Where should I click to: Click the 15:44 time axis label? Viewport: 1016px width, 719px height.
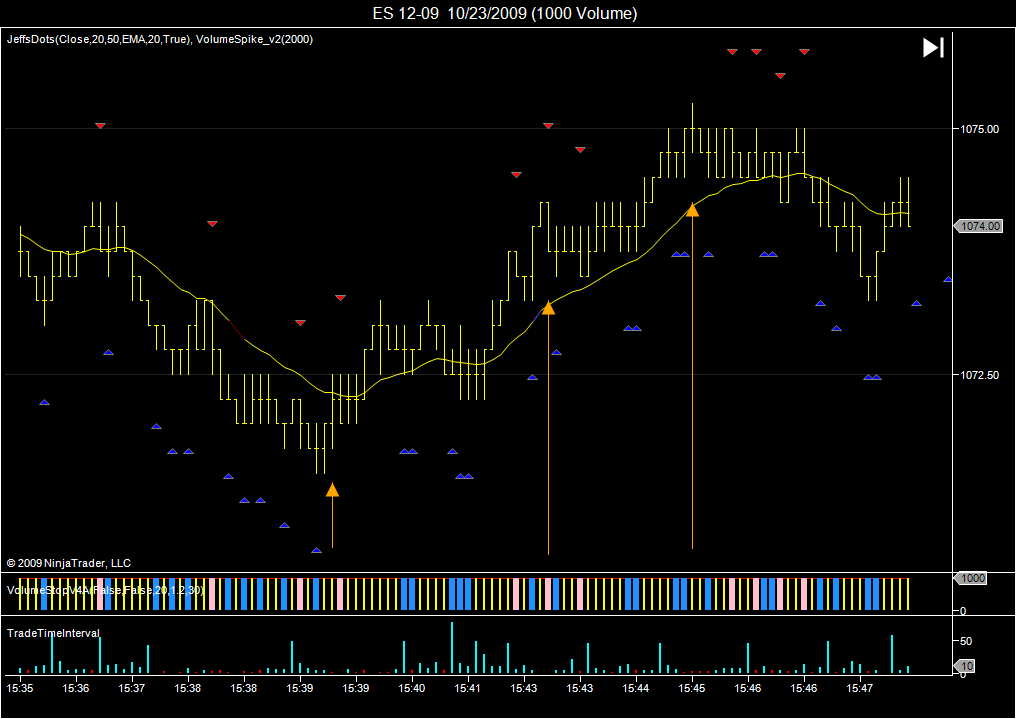(x=636, y=688)
